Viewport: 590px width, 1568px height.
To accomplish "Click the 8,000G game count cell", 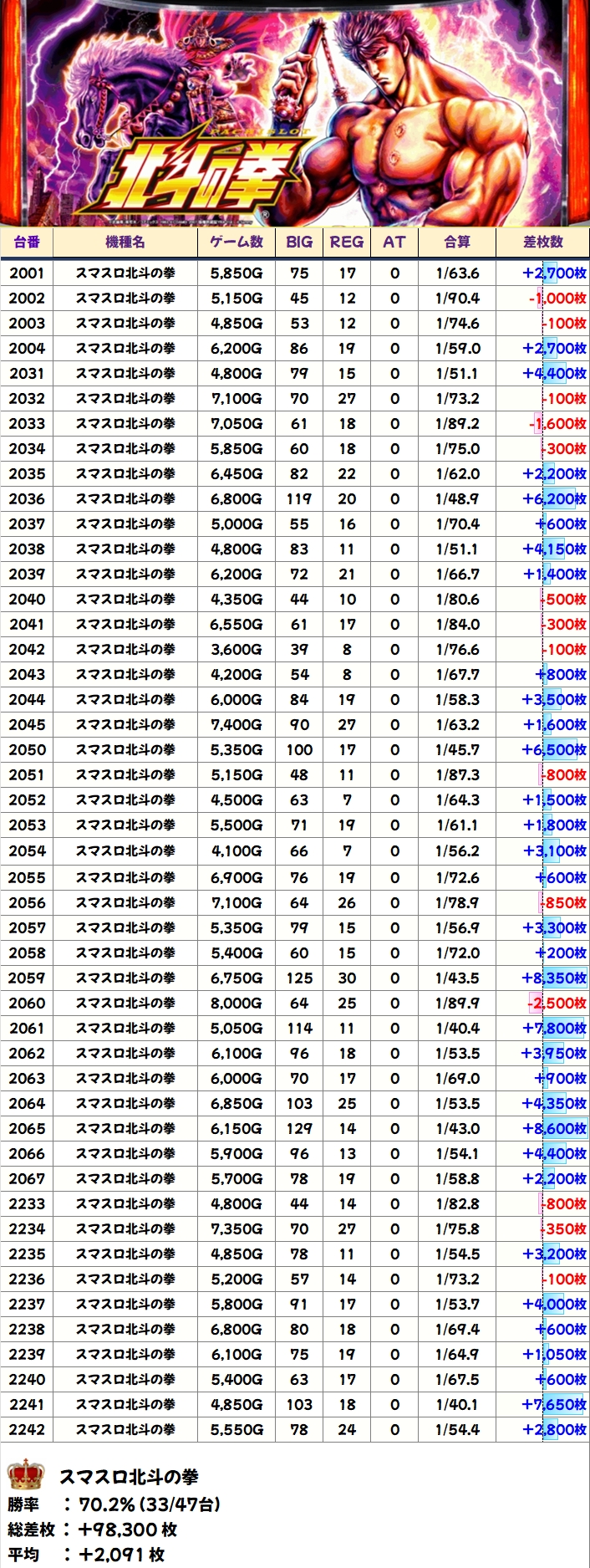I will pos(237,1003).
